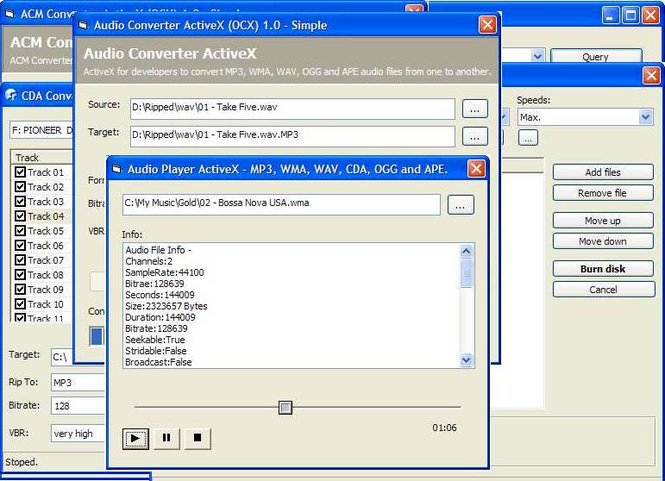This screenshot has width=665, height=481.
Task: Click Remove file button
Action: pos(603,193)
